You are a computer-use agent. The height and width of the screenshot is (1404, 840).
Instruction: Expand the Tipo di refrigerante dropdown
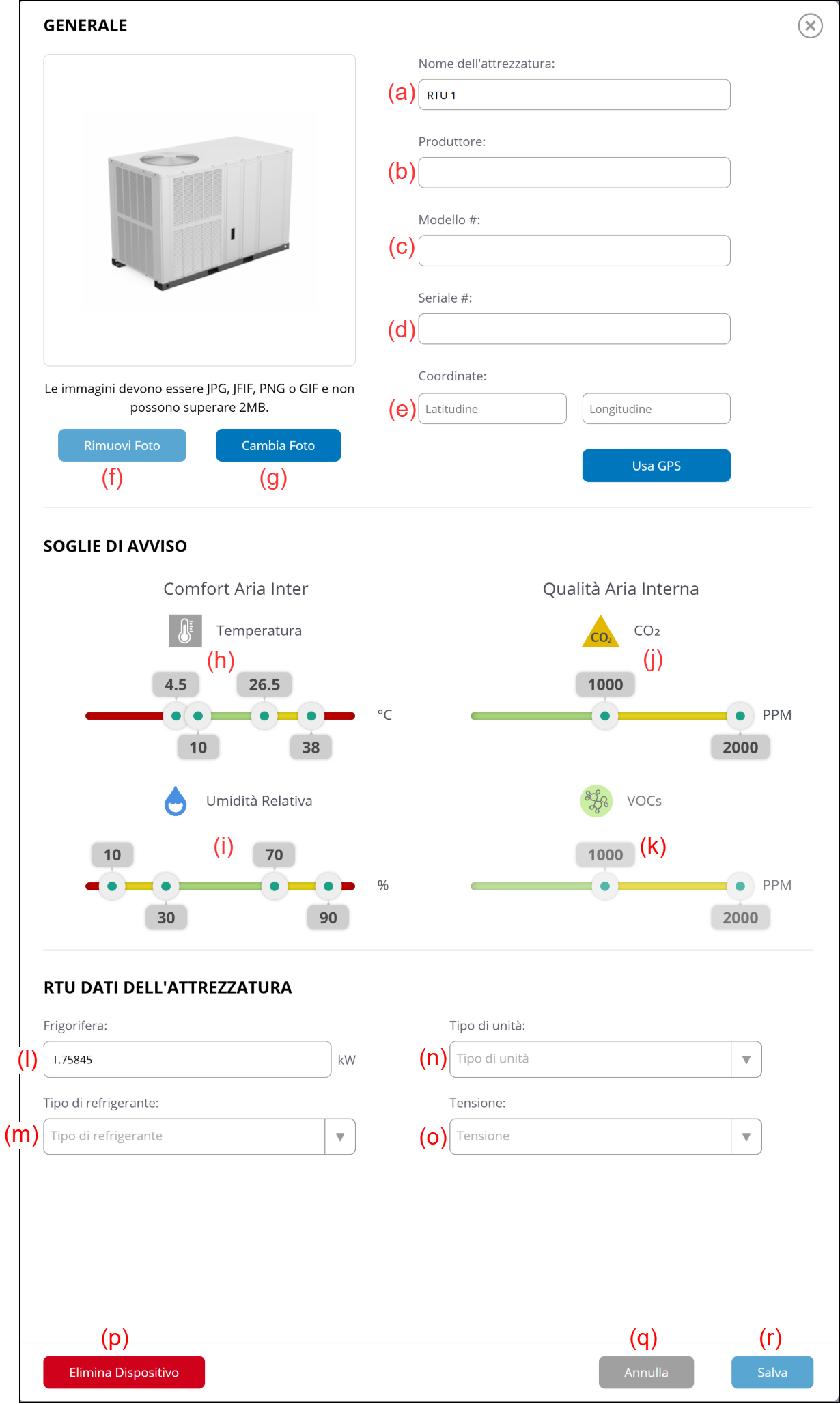339,1136
